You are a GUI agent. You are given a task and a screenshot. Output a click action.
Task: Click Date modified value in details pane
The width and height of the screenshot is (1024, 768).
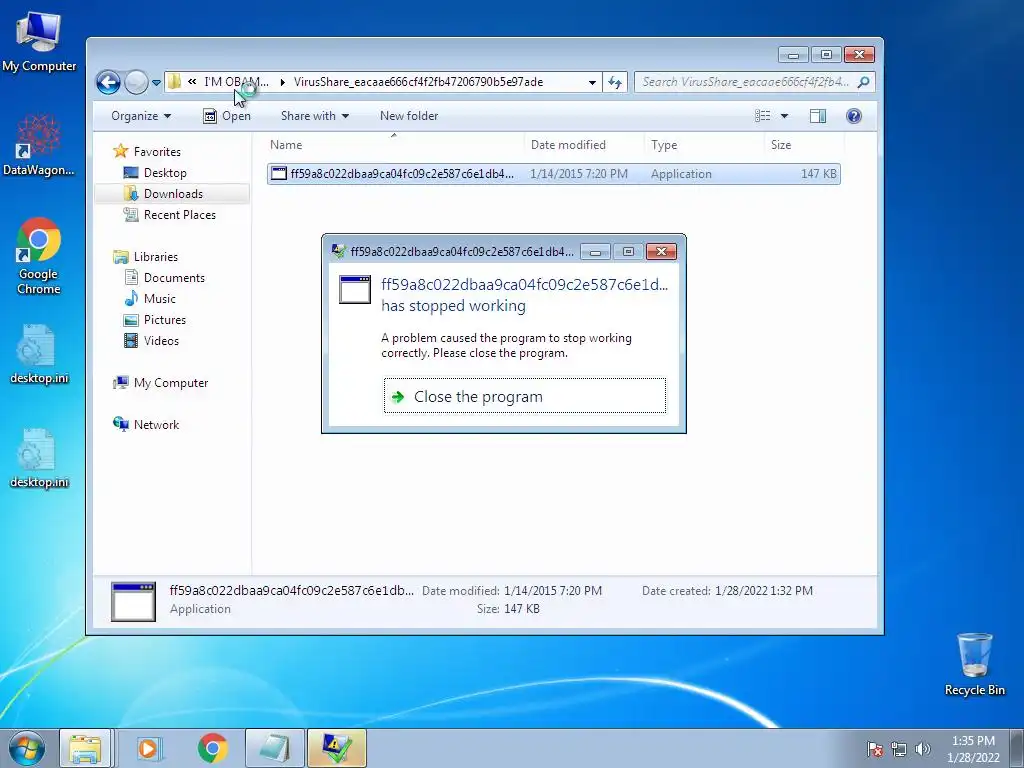coord(552,590)
